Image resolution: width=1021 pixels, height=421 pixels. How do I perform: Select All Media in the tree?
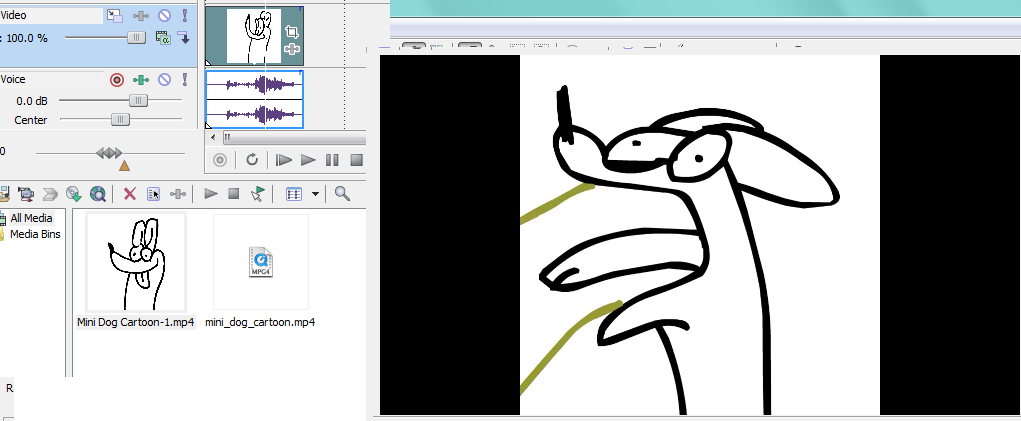click(x=30, y=218)
